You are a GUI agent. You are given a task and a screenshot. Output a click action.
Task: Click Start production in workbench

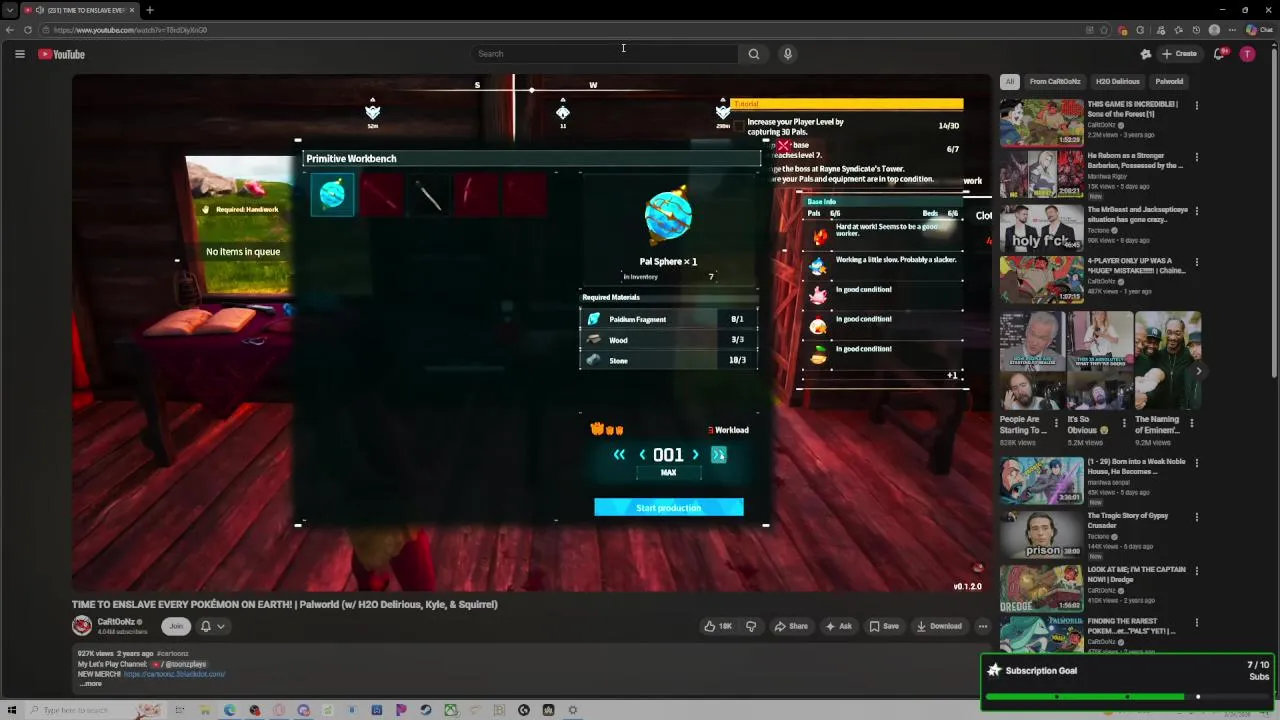click(669, 508)
